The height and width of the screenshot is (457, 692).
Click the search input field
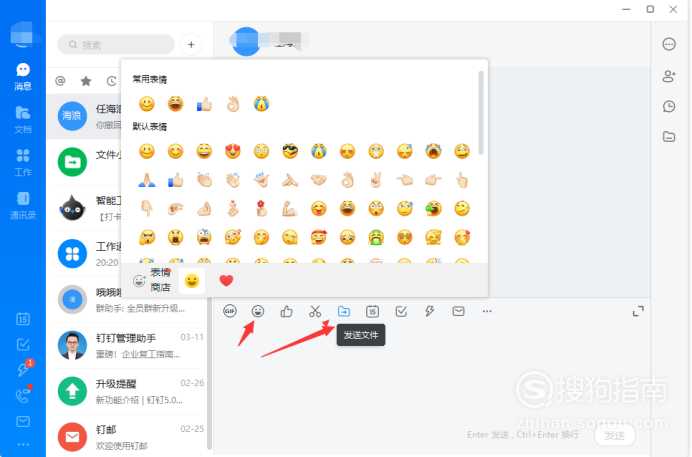point(116,45)
